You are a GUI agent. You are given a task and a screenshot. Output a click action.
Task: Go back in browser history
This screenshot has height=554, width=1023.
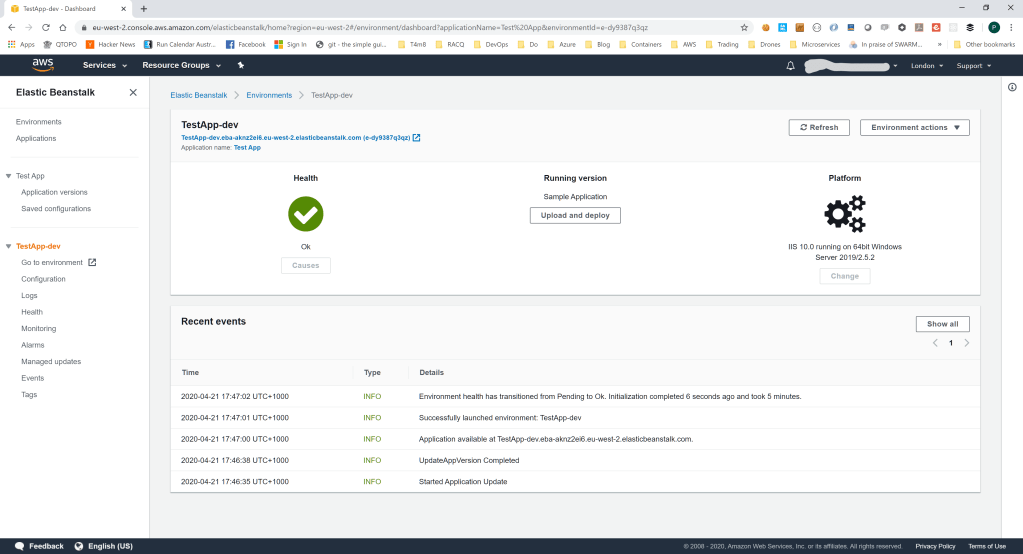pos(12,27)
